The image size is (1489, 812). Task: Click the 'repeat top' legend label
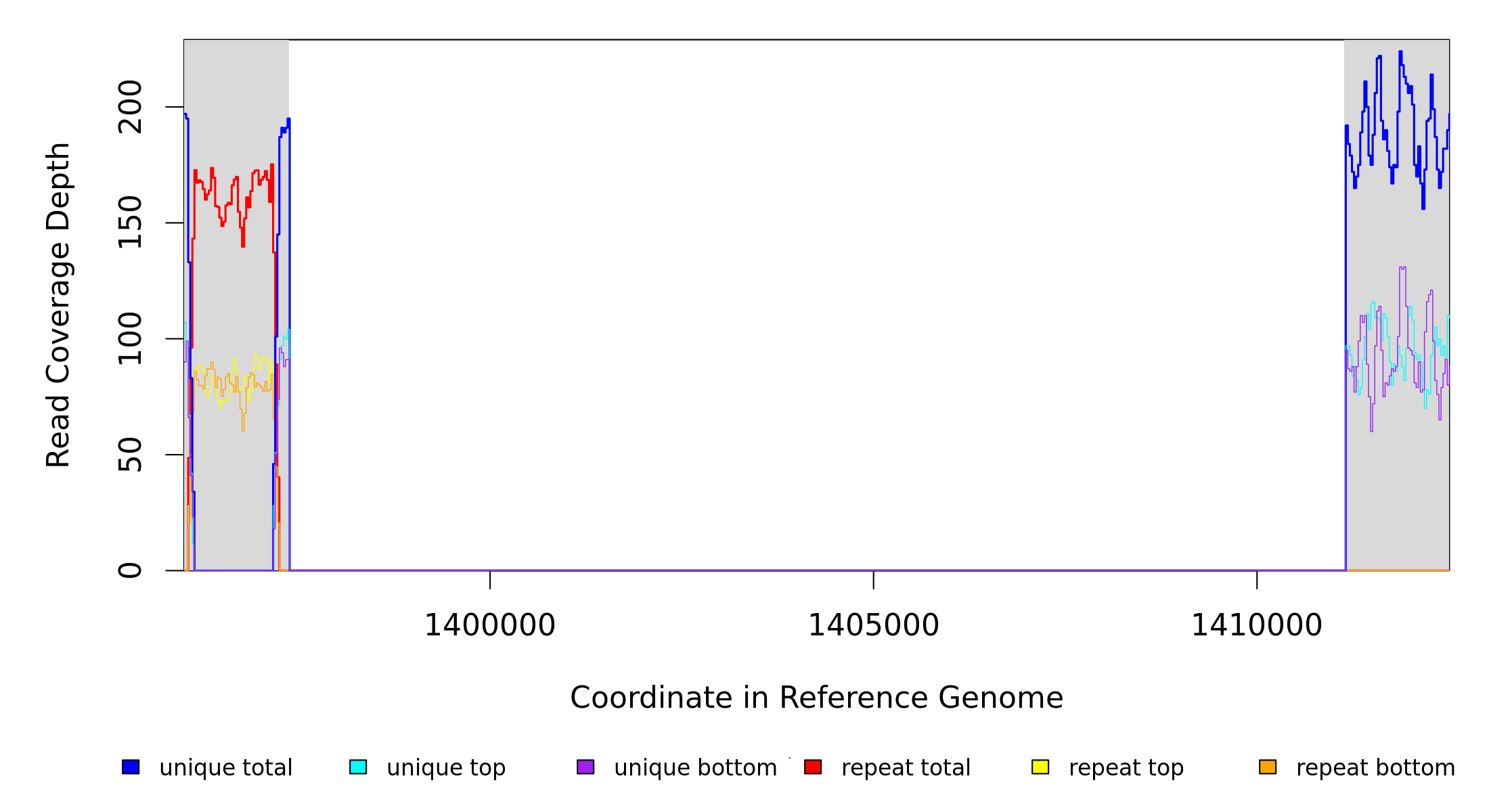tap(1126, 768)
